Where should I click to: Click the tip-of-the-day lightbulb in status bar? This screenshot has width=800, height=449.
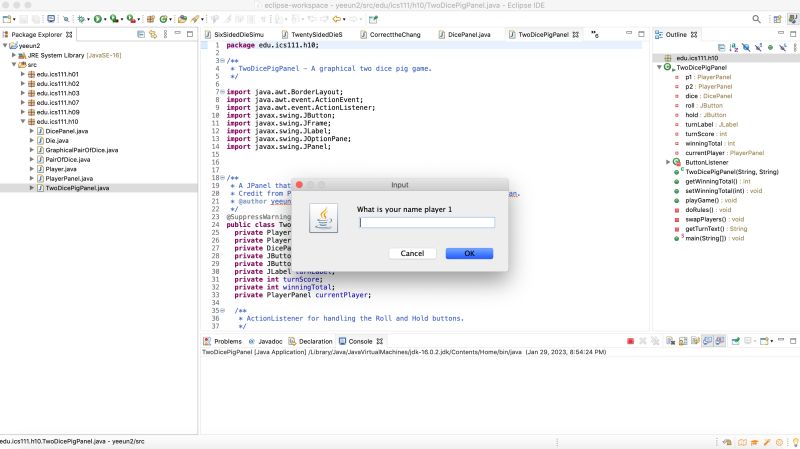[x=795, y=442]
